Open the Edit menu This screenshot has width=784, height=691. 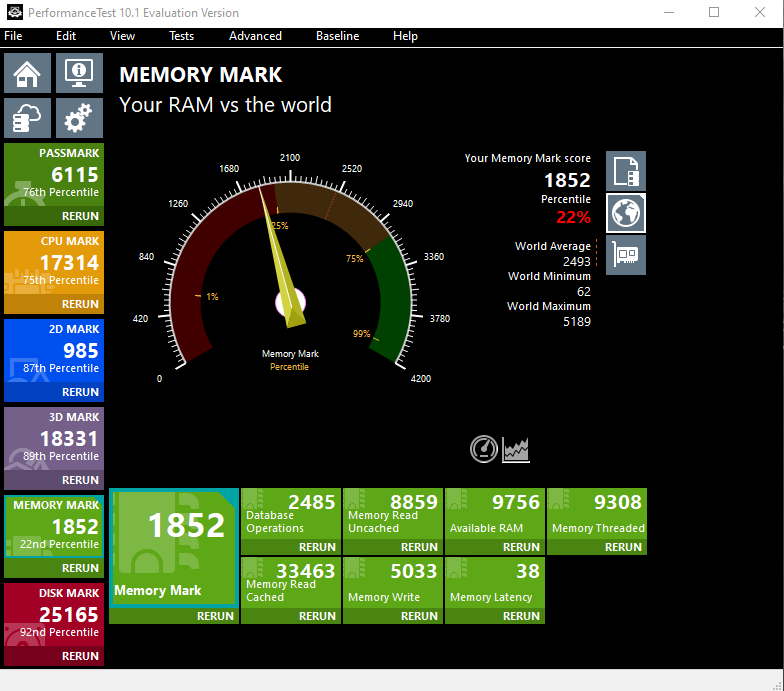(66, 36)
